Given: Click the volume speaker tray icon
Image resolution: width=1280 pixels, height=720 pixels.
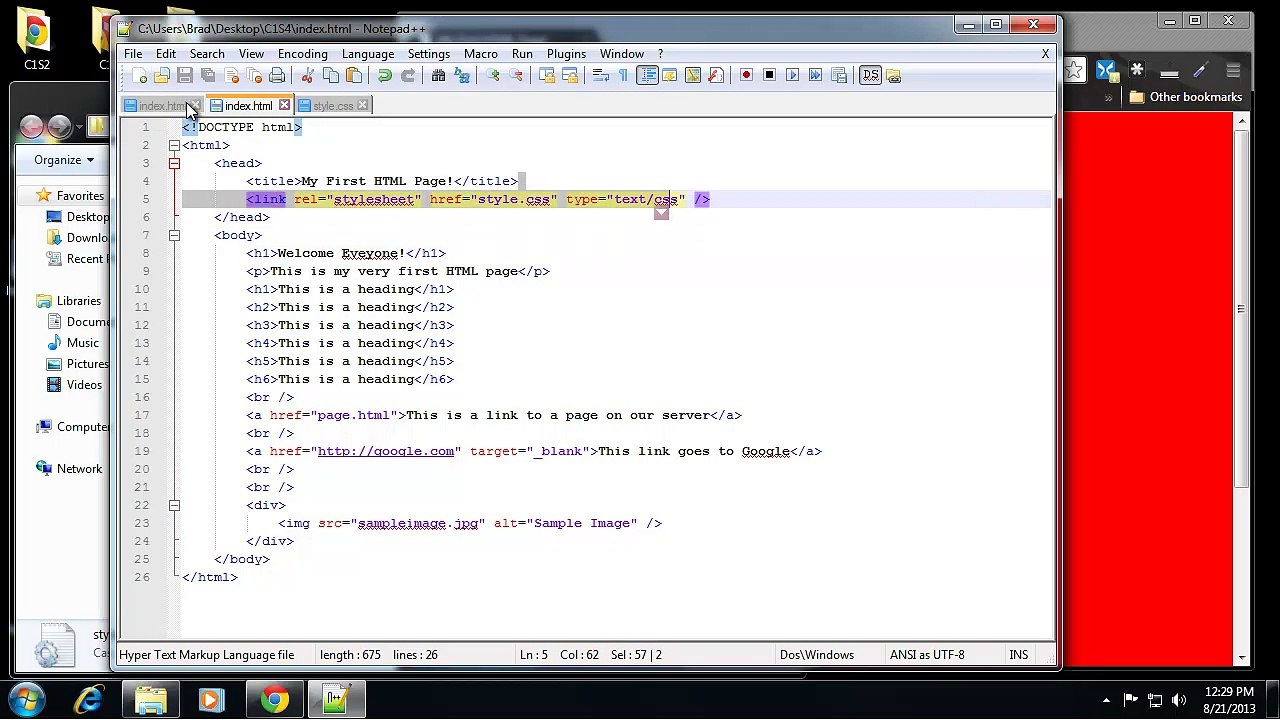Looking at the screenshot, I should [x=1179, y=700].
